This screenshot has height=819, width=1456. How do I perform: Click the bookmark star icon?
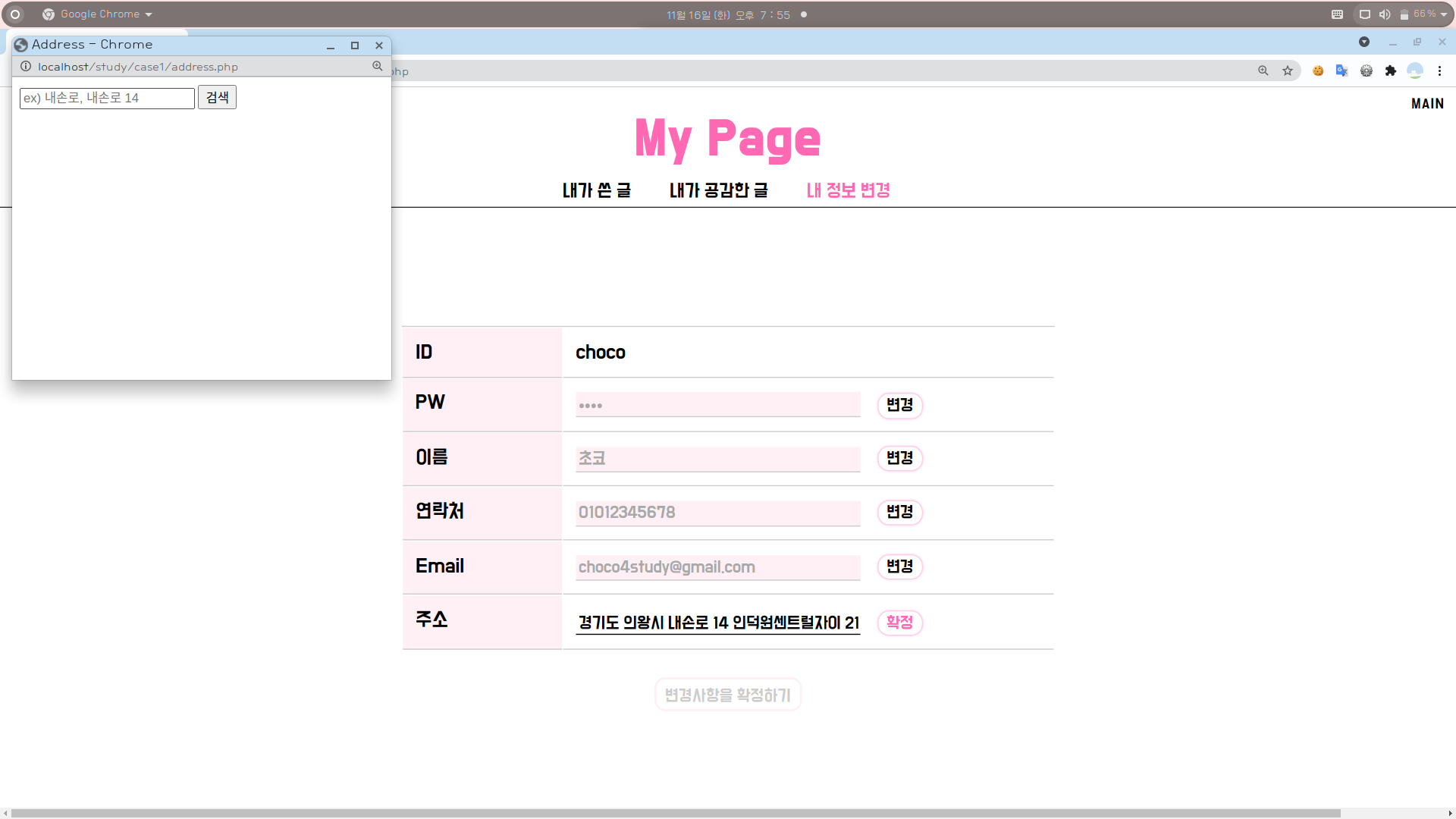1288,71
